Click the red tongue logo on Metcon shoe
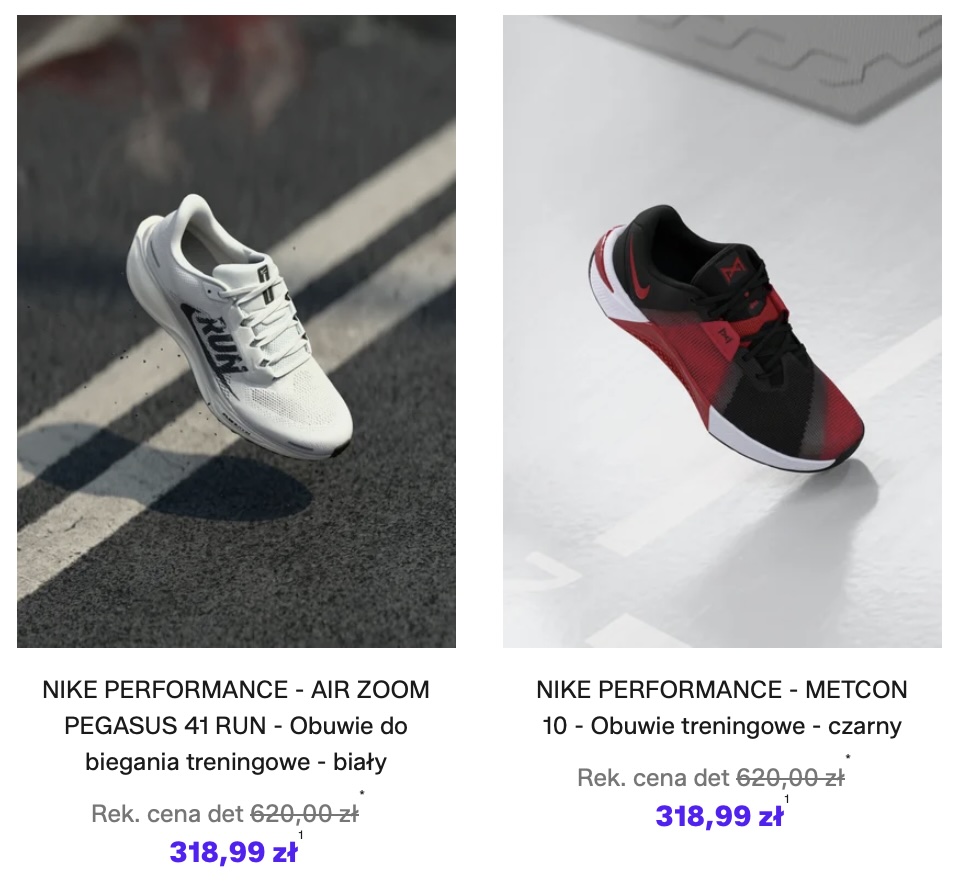 click(729, 271)
